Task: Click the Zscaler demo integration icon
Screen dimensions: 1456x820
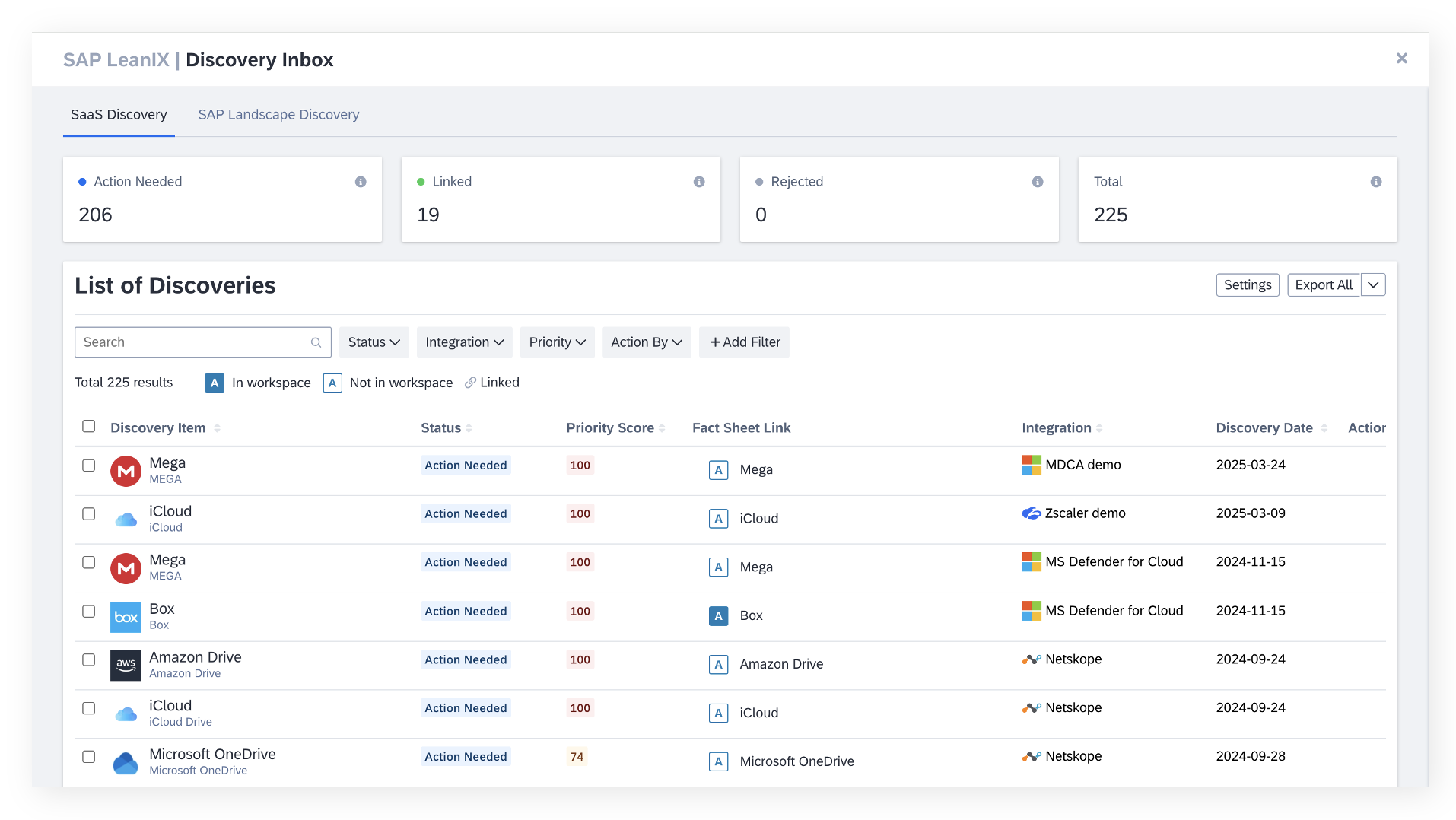Action: (1032, 513)
